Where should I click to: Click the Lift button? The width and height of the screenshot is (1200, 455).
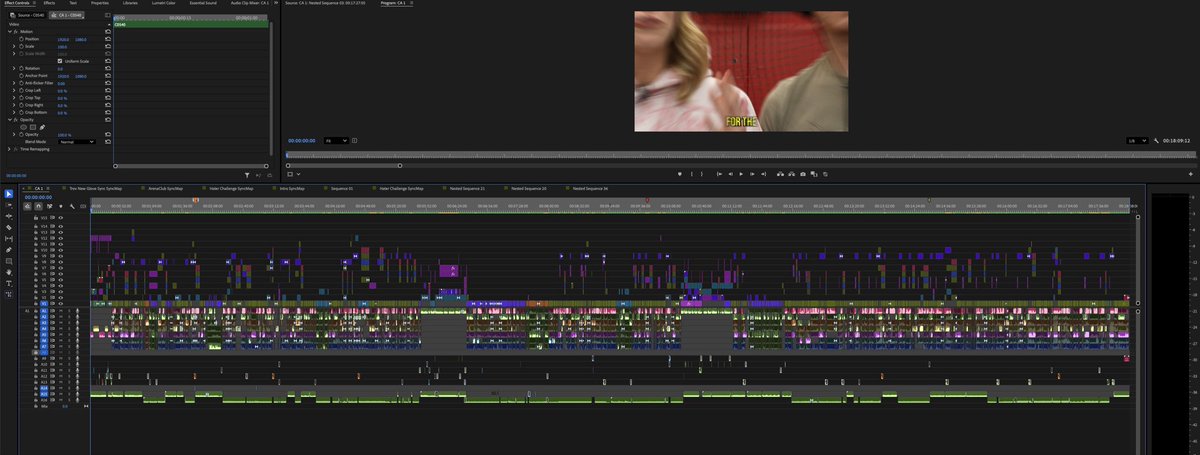(780, 174)
